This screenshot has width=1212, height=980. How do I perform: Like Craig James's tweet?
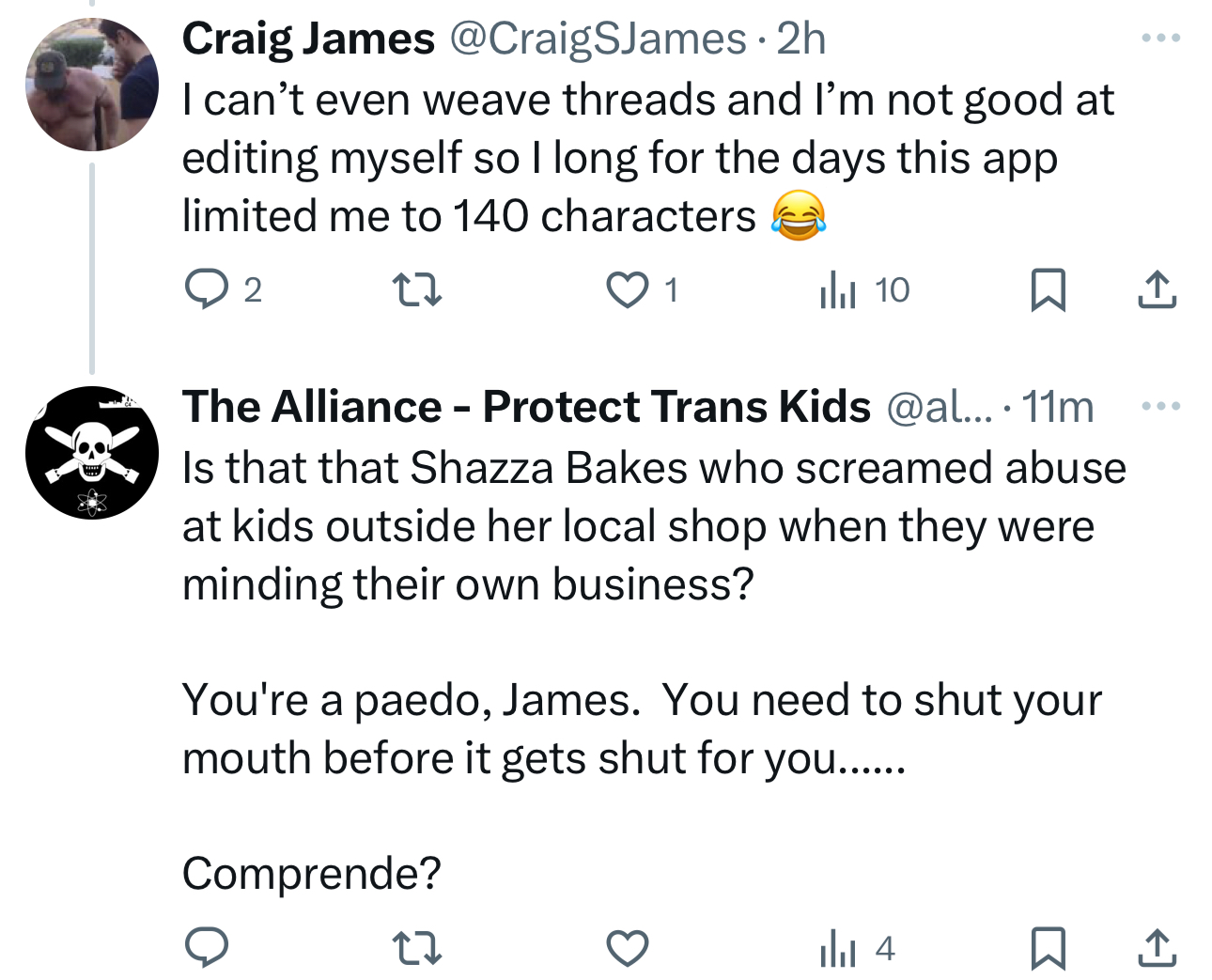tap(627, 289)
